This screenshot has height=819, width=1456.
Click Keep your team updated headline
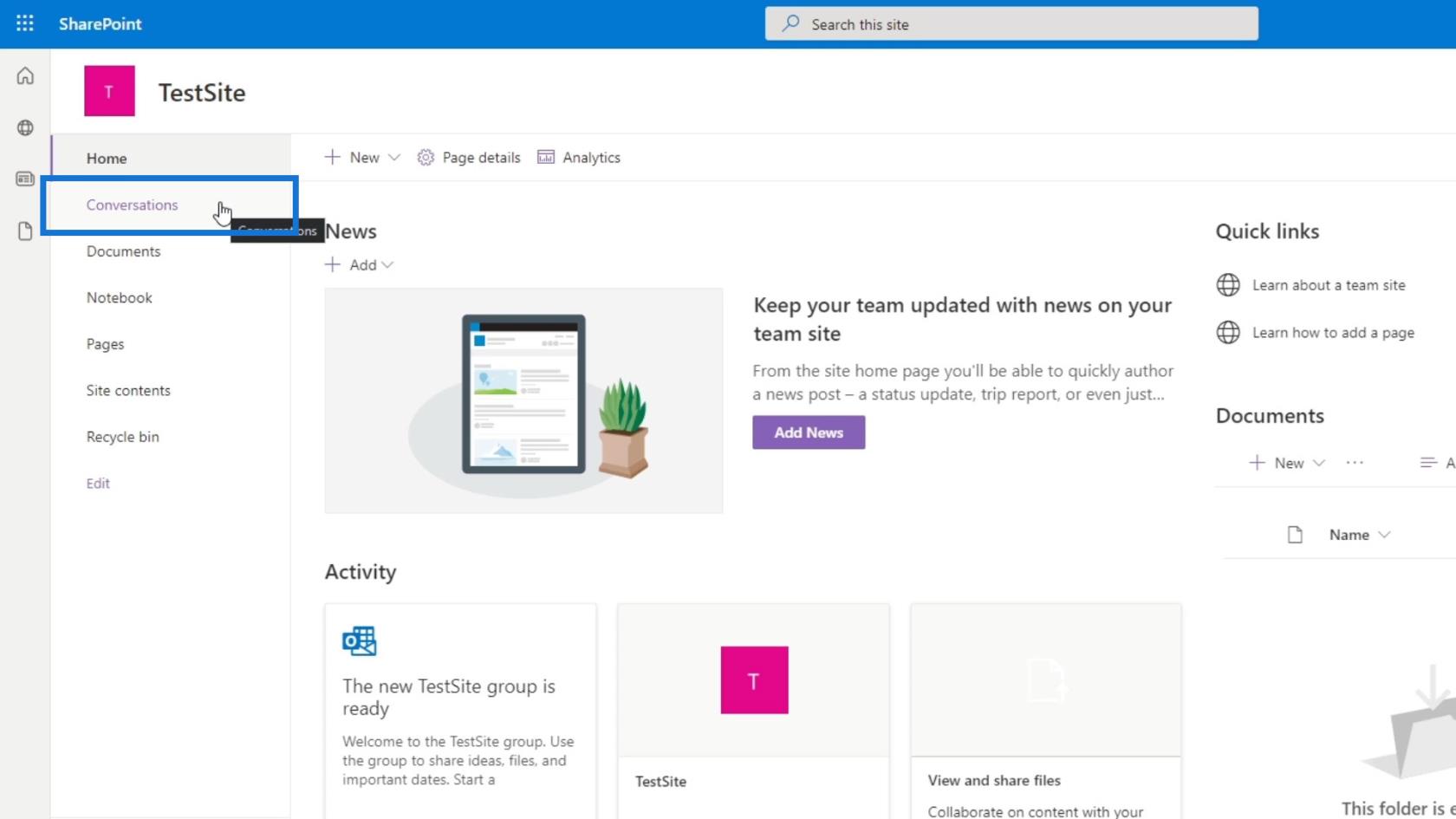(x=962, y=319)
